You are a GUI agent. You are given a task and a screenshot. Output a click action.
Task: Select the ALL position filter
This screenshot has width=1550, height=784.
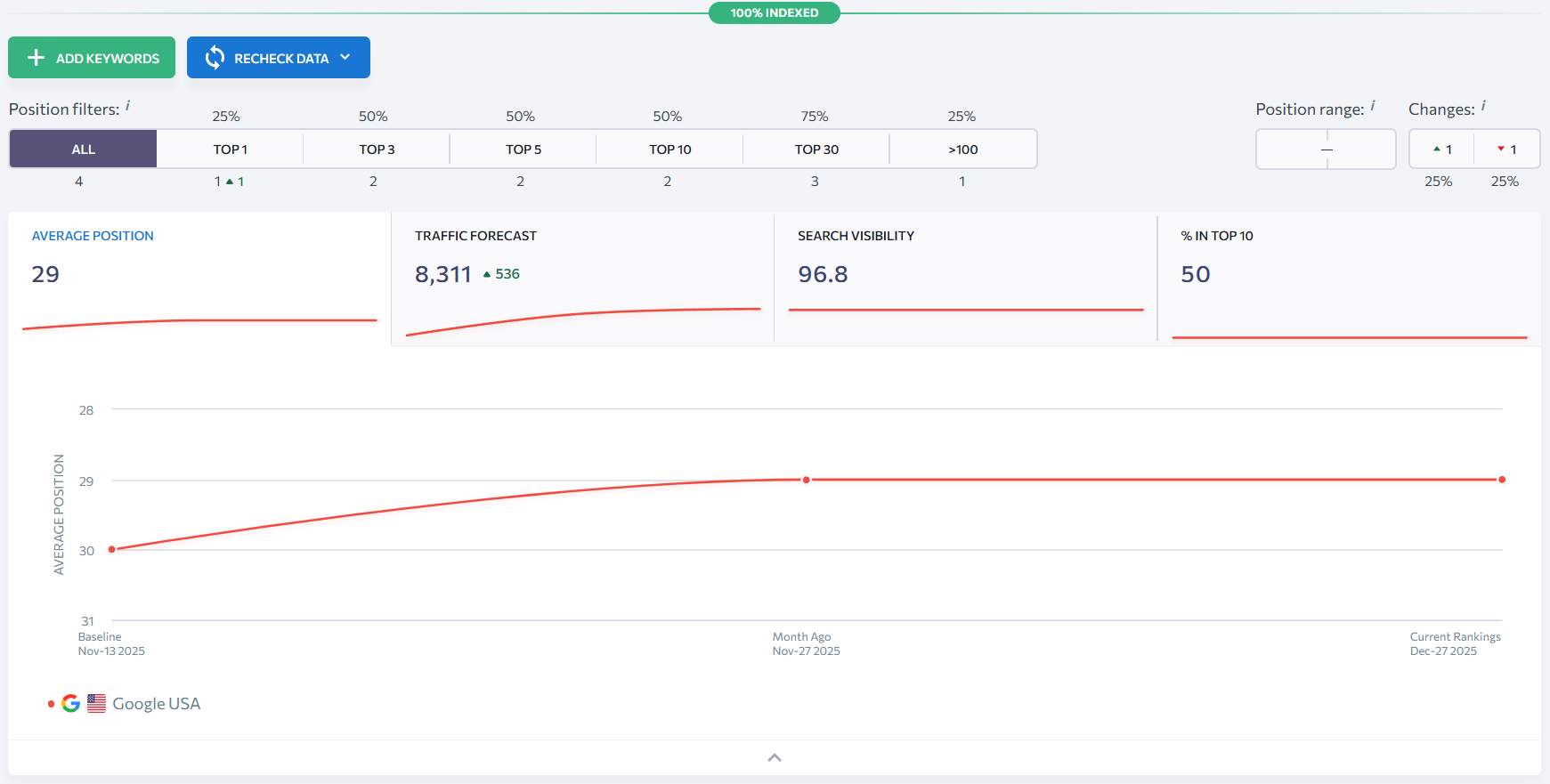point(83,150)
